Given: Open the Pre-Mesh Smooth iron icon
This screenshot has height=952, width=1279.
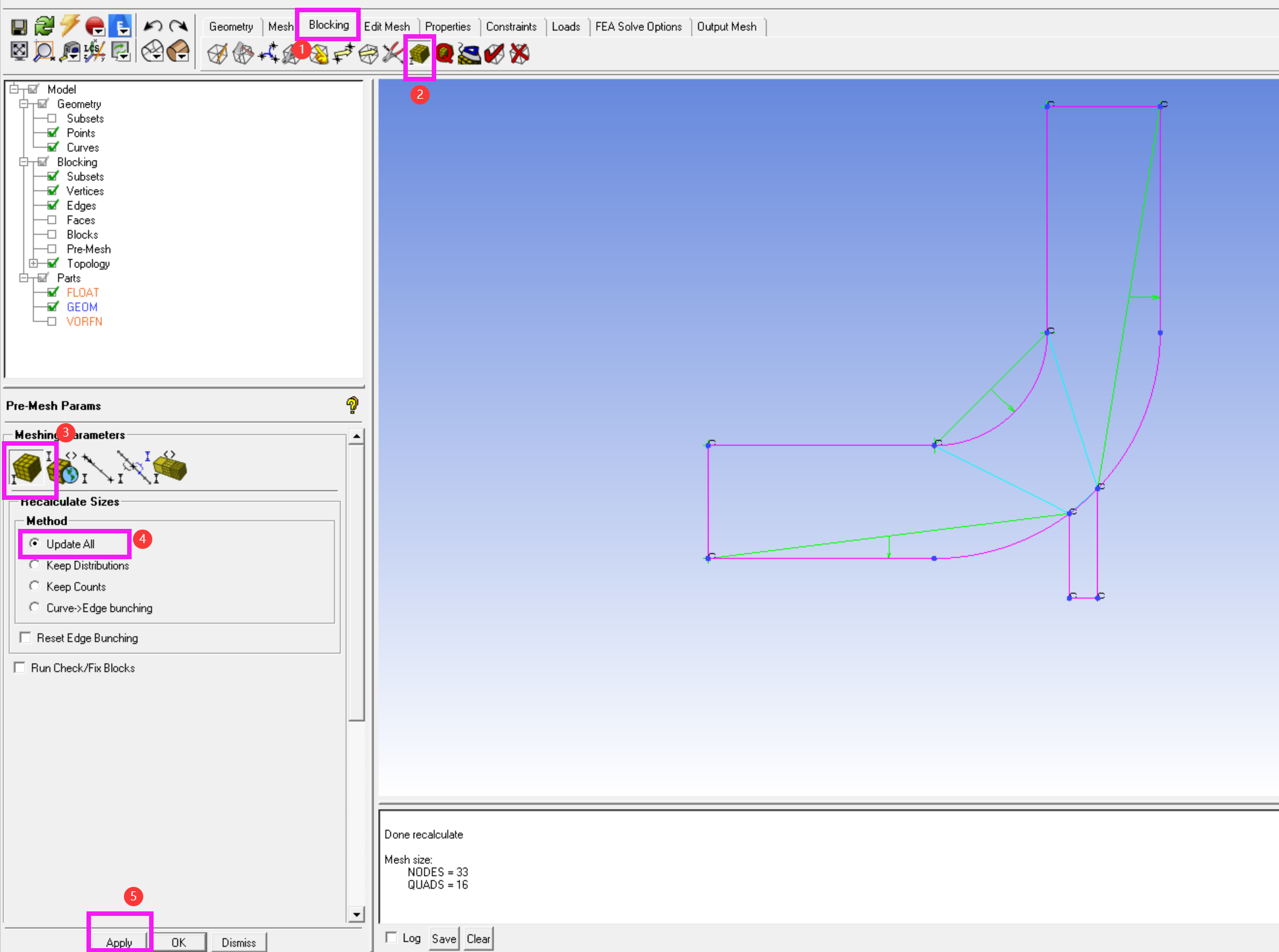Looking at the screenshot, I should pyautogui.click(x=469, y=54).
